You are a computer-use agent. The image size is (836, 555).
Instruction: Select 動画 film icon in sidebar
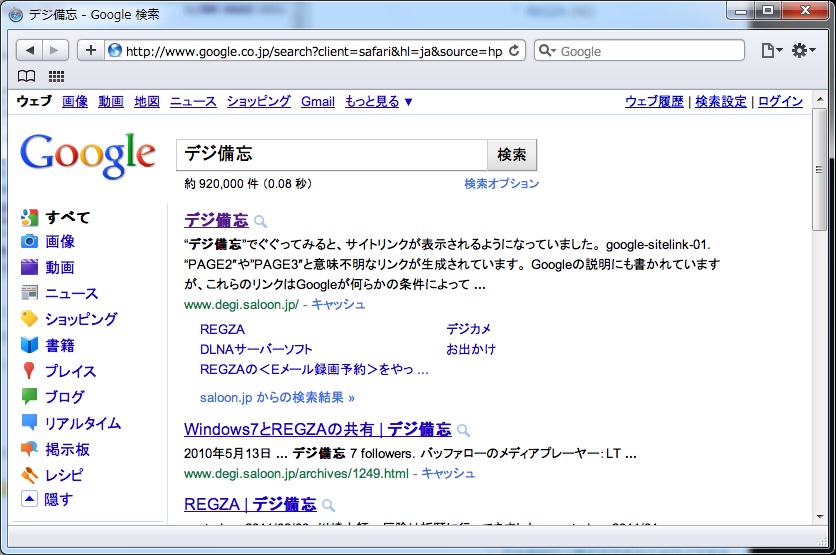click(29, 267)
